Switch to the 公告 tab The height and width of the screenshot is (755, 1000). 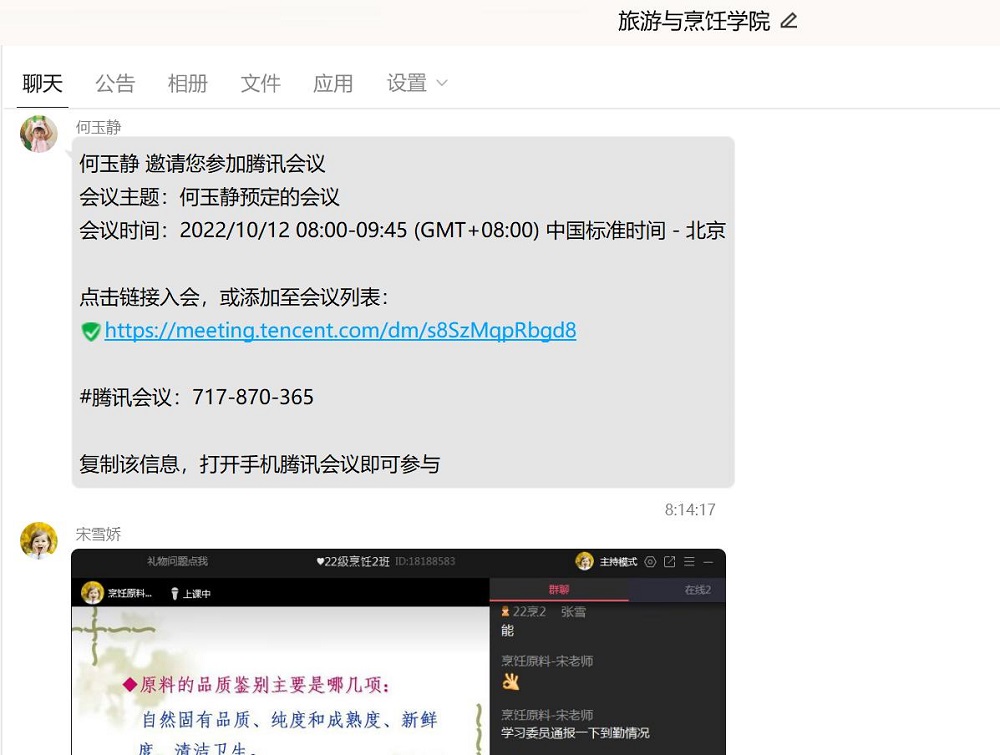(115, 83)
